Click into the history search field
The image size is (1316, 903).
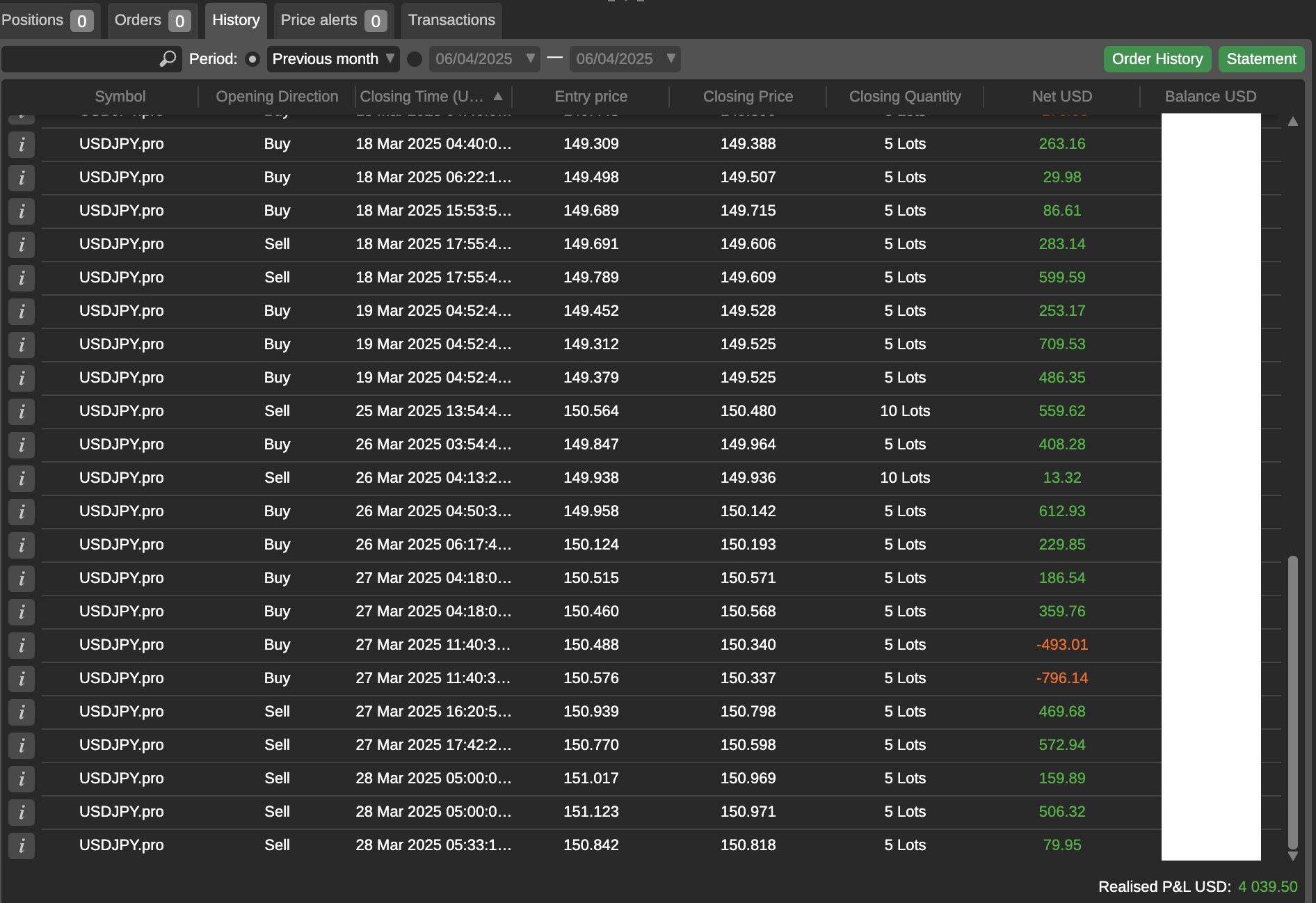(80, 59)
